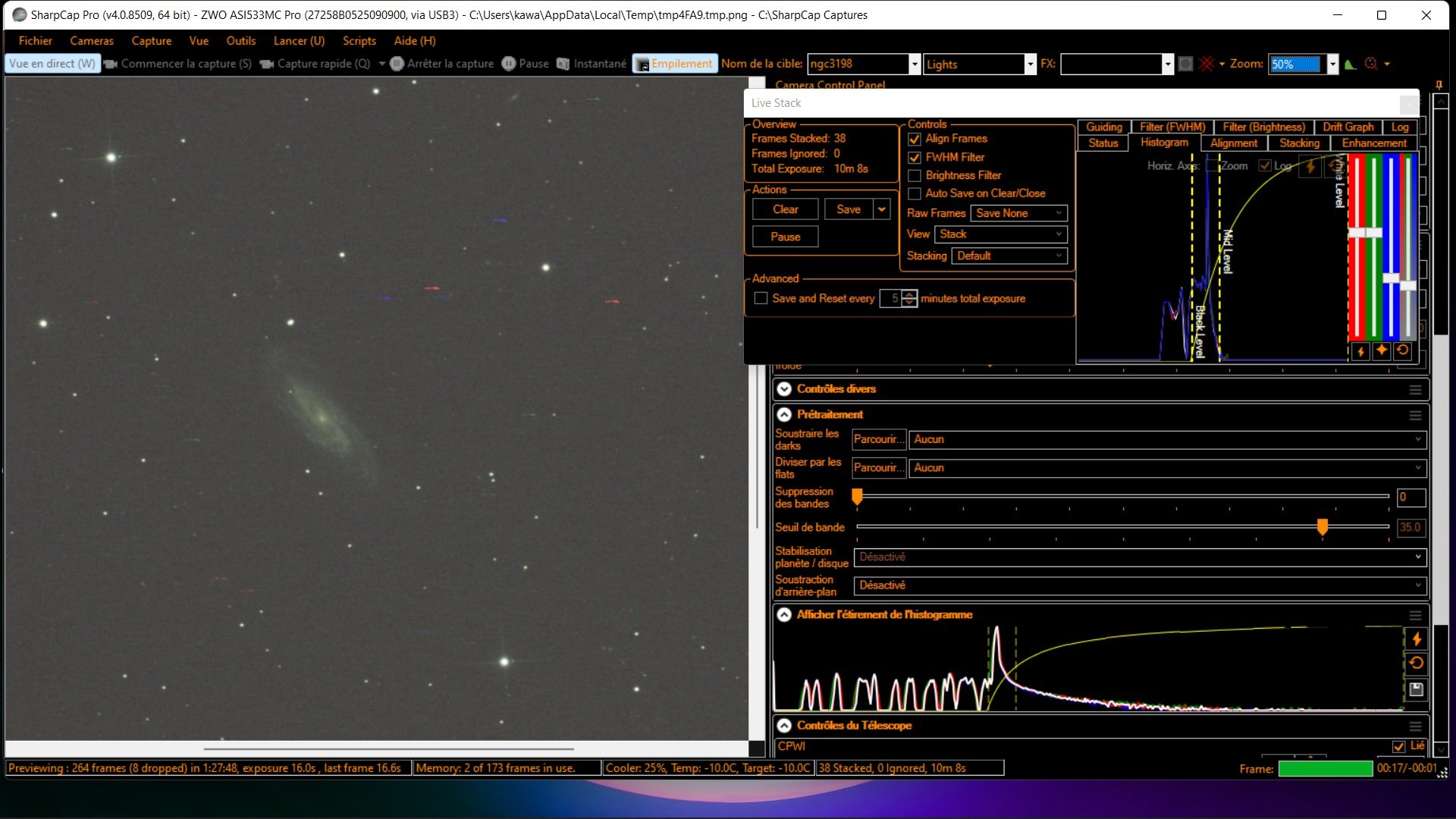The width and height of the screenshot is (1456, 819).
Task: Open hamburger menu of Contrôles du Télescope
Action: click(1415, 726)
